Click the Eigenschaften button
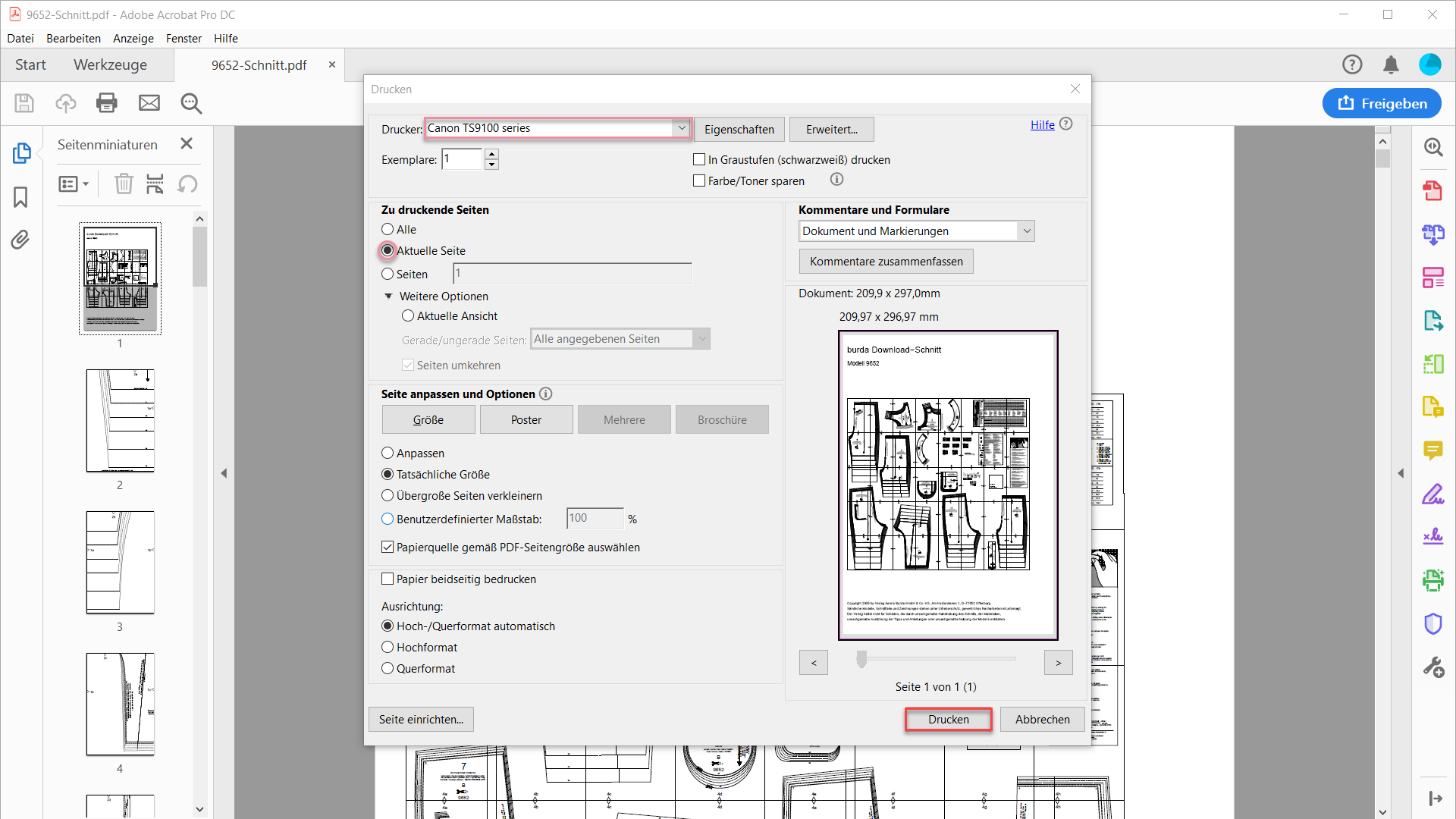This screenshot has width=1456, height=819. point(739,130)
